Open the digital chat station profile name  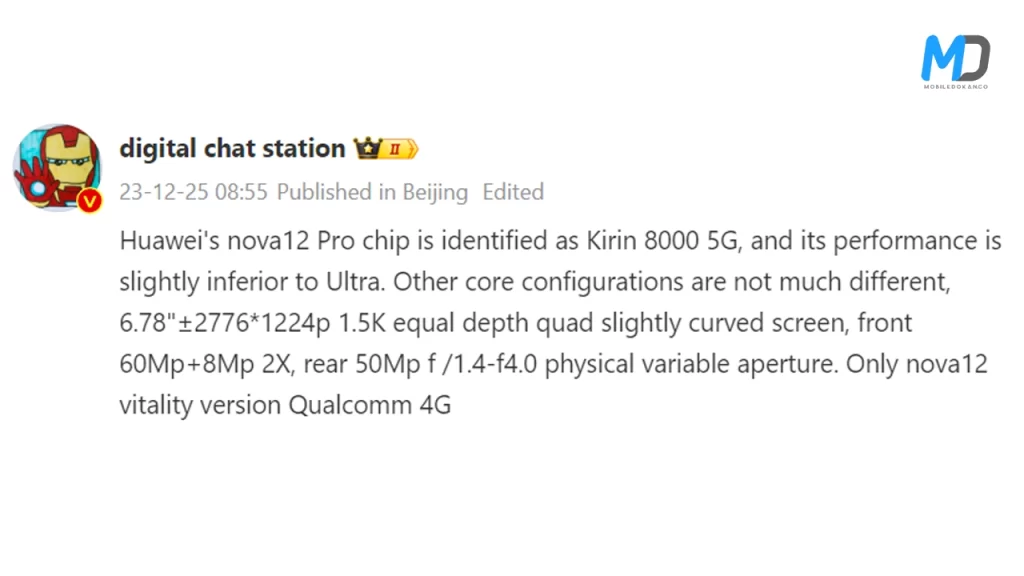(232, 148)
